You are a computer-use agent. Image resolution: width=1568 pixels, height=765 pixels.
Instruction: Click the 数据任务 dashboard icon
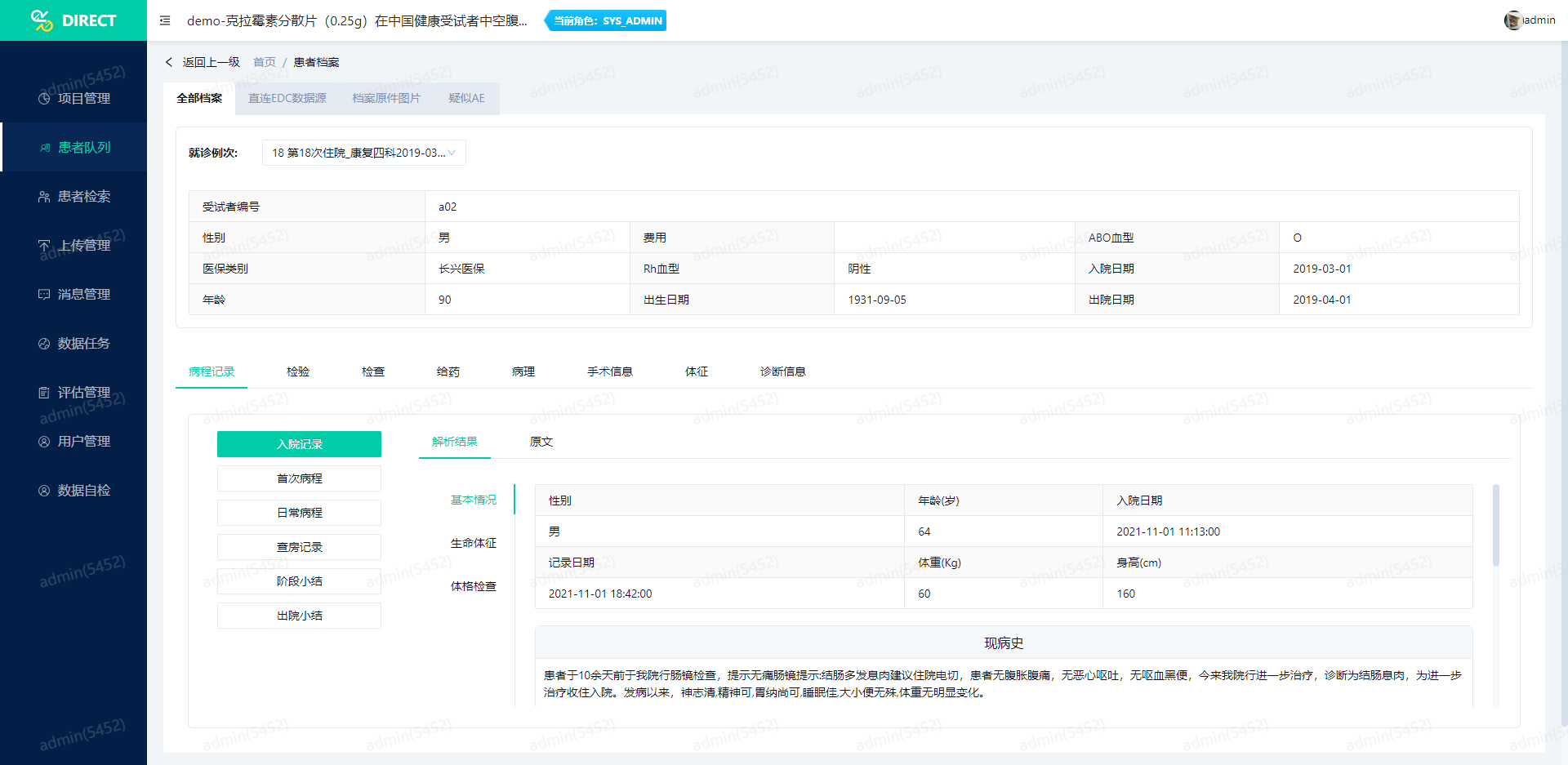[x=44, y=344]
